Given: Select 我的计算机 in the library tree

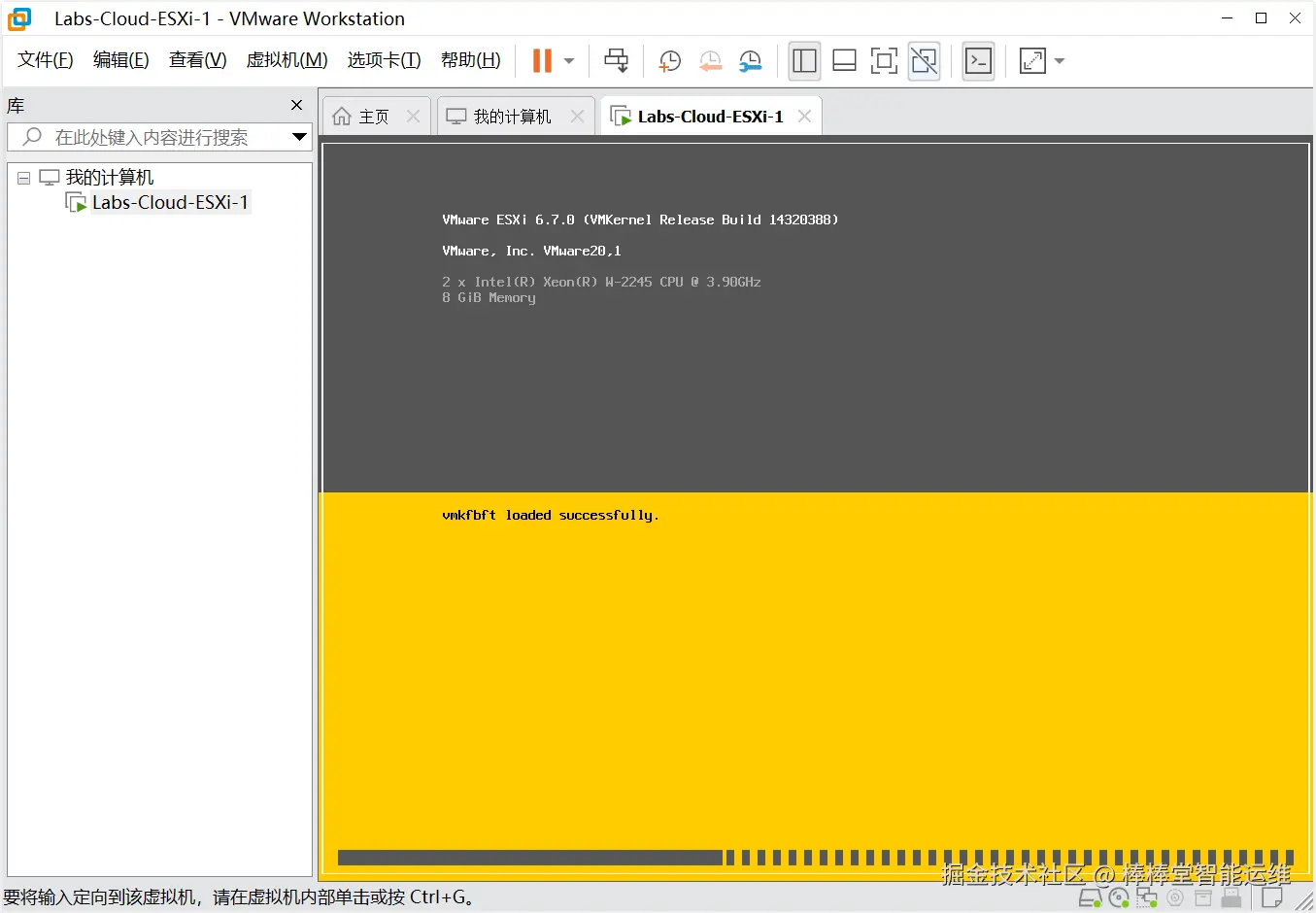Looking at the screenshot, I should coord(110,178).
